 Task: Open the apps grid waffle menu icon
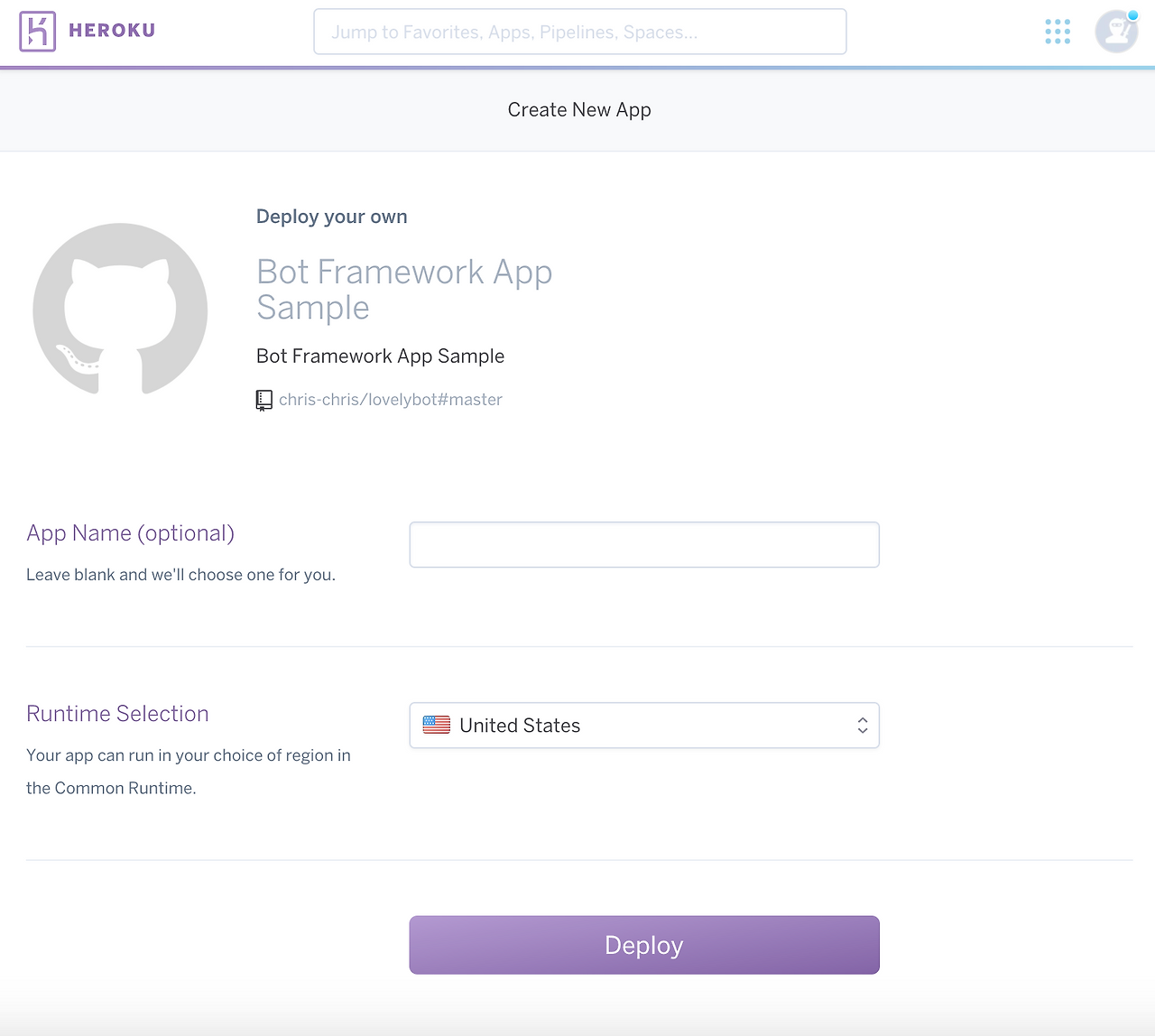pos(1057,31)
